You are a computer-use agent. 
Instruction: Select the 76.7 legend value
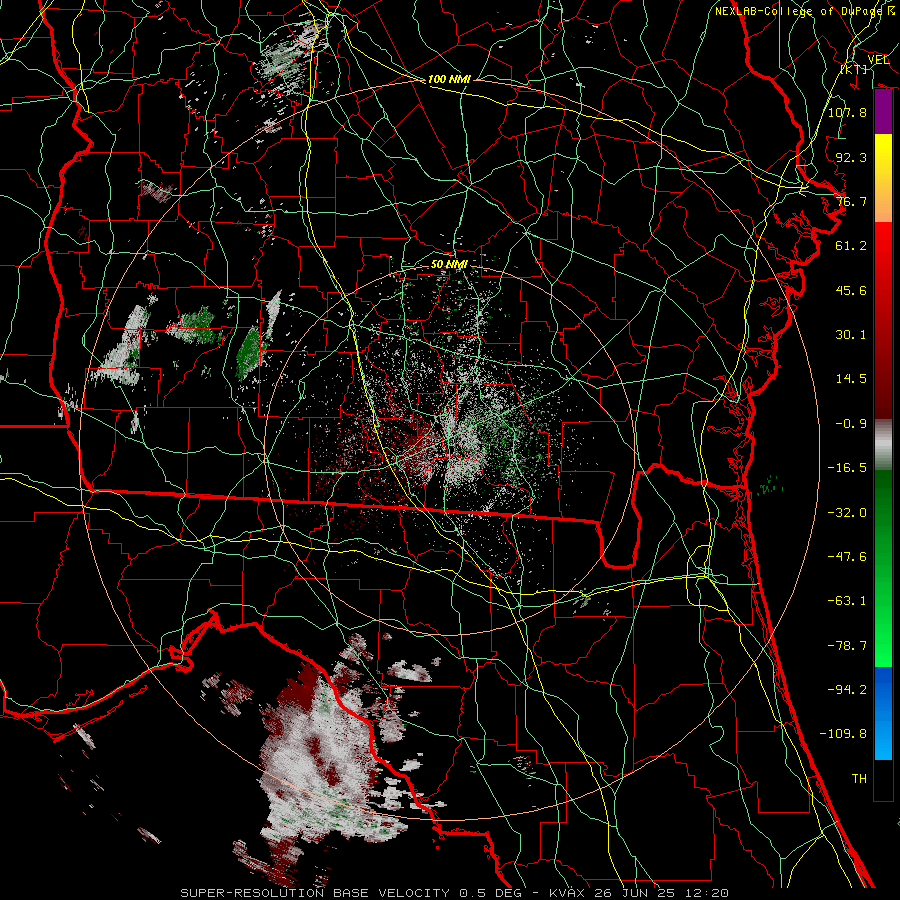(851, 201)
